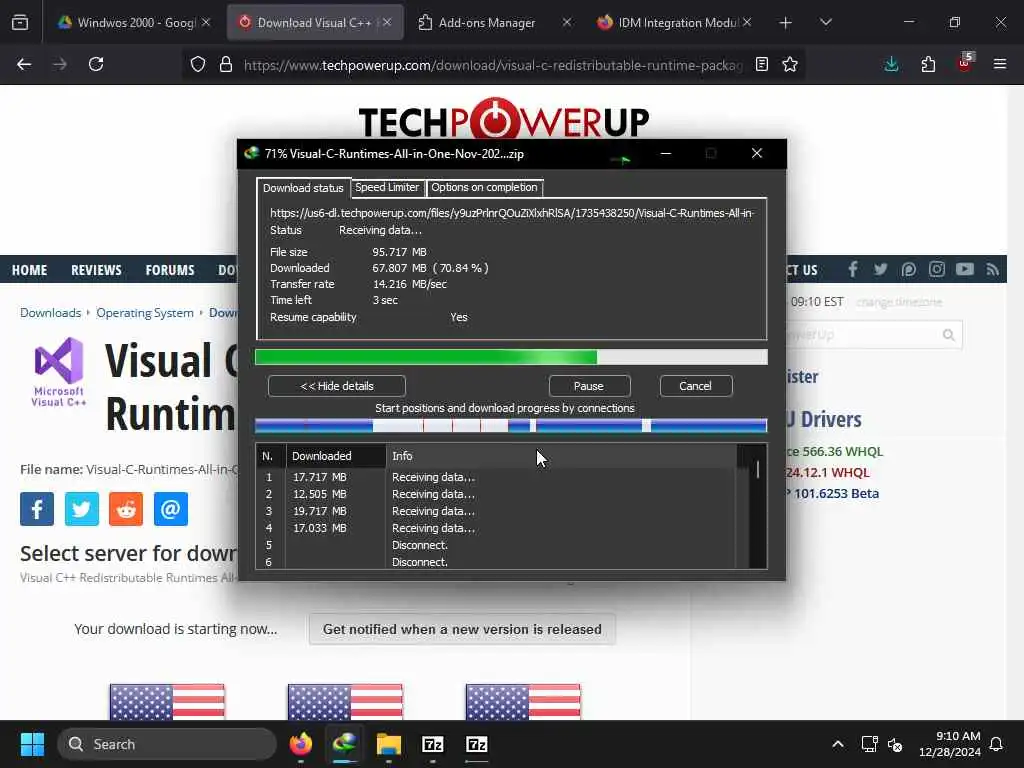The height and width of the screenshot is (768, 1024).
Task: Switch to Add-ons Manager tab
Action: click(487, 22)
